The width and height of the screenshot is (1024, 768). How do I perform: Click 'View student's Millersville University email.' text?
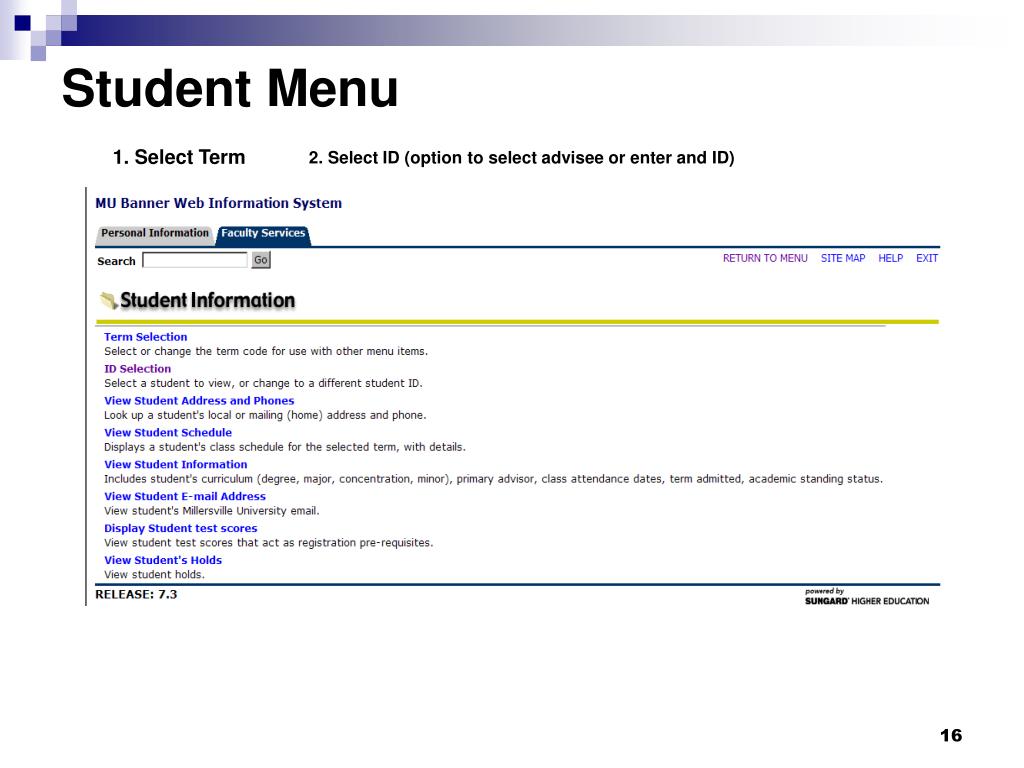[212, 511]
